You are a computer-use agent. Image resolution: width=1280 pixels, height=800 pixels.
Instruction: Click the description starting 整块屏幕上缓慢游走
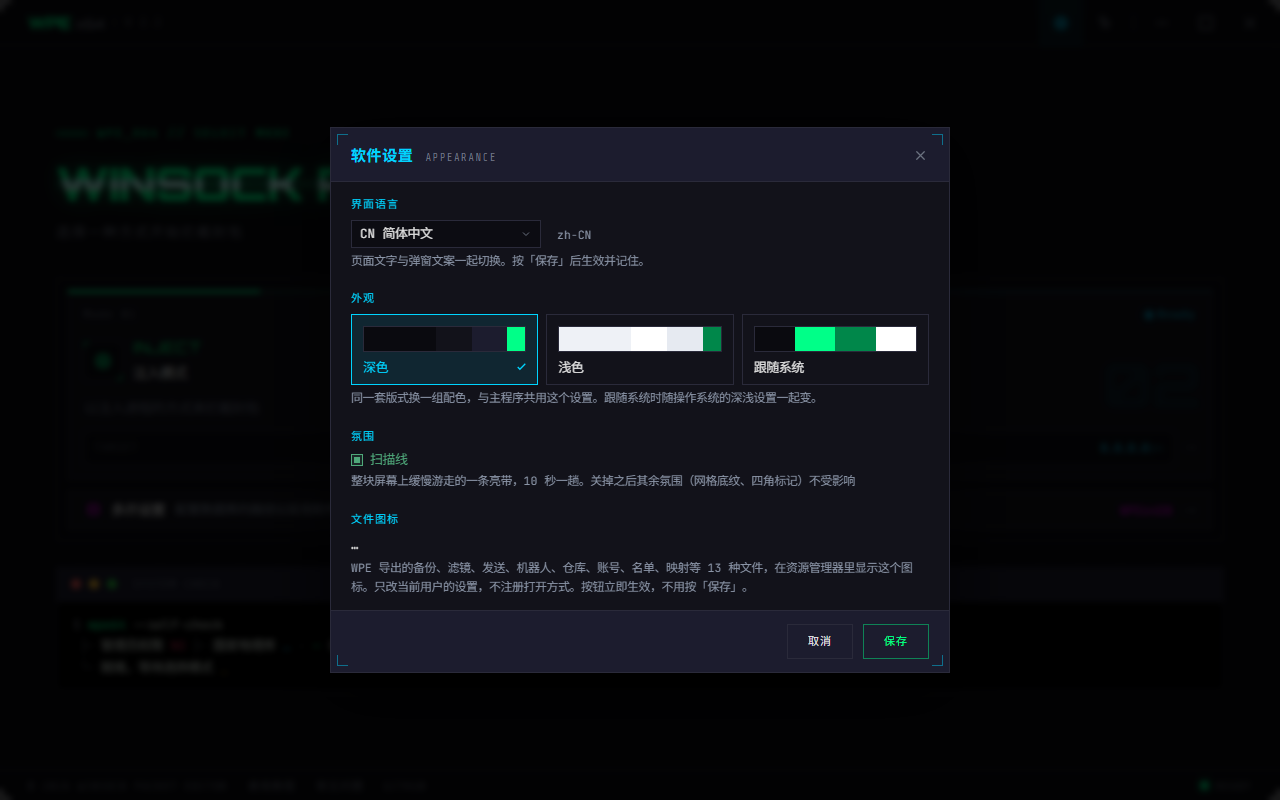coord(603,480)
